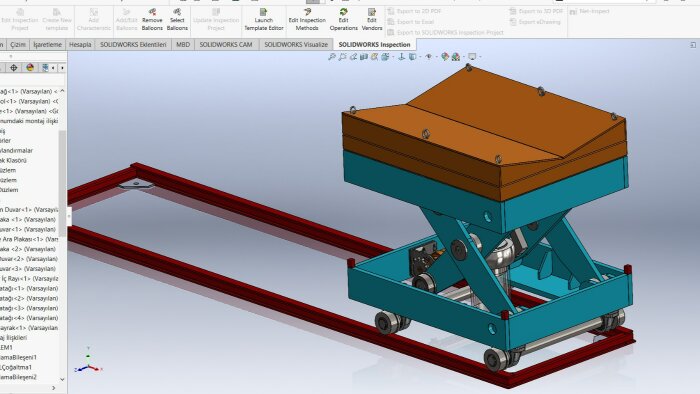Open the Edit Operations tool
The width and height of the screenshot is (700, 394).
click(x=343, y=20)
